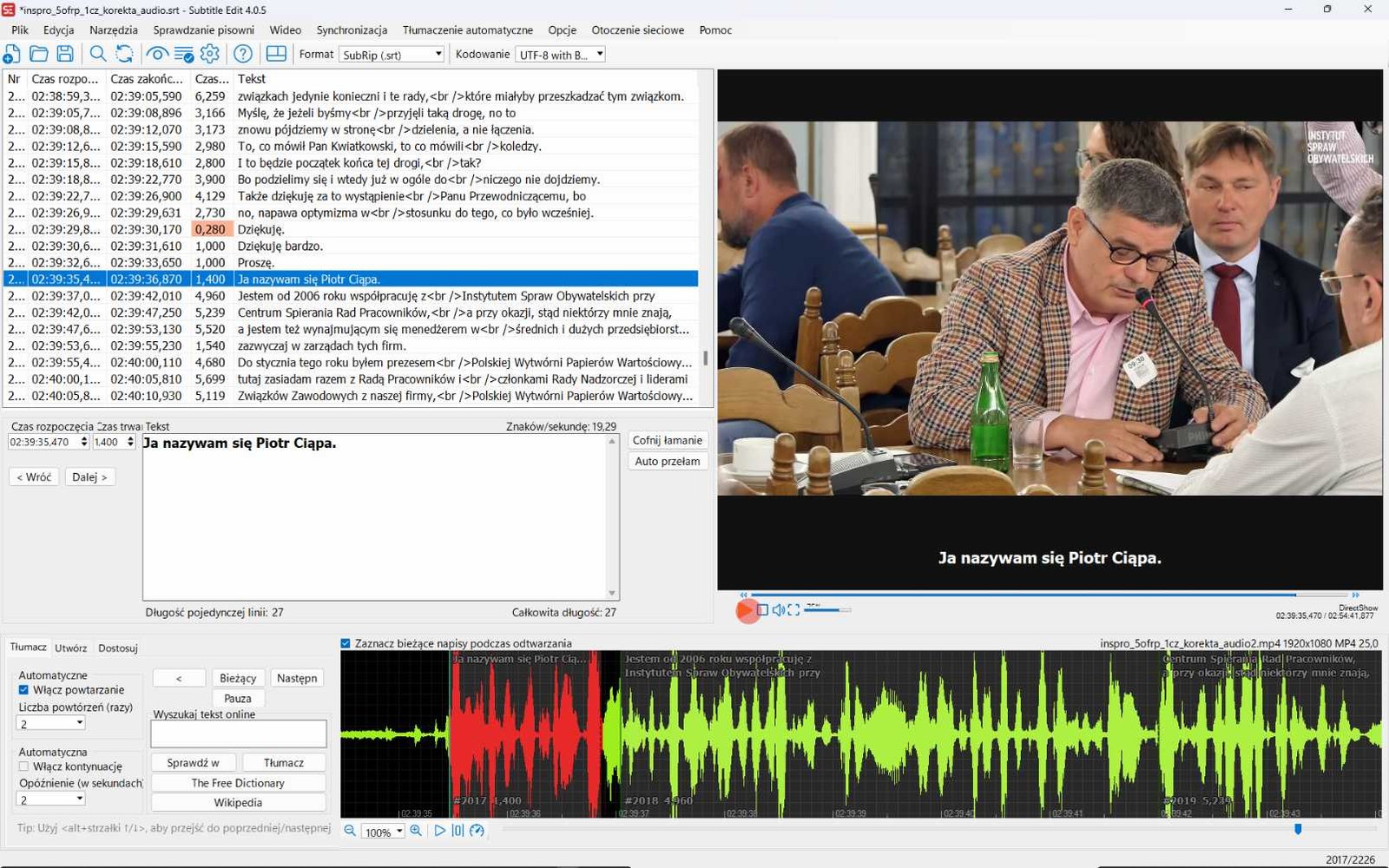Adjust the start time spinner arrows
The image size is (1389, 868).
point(84,442)
